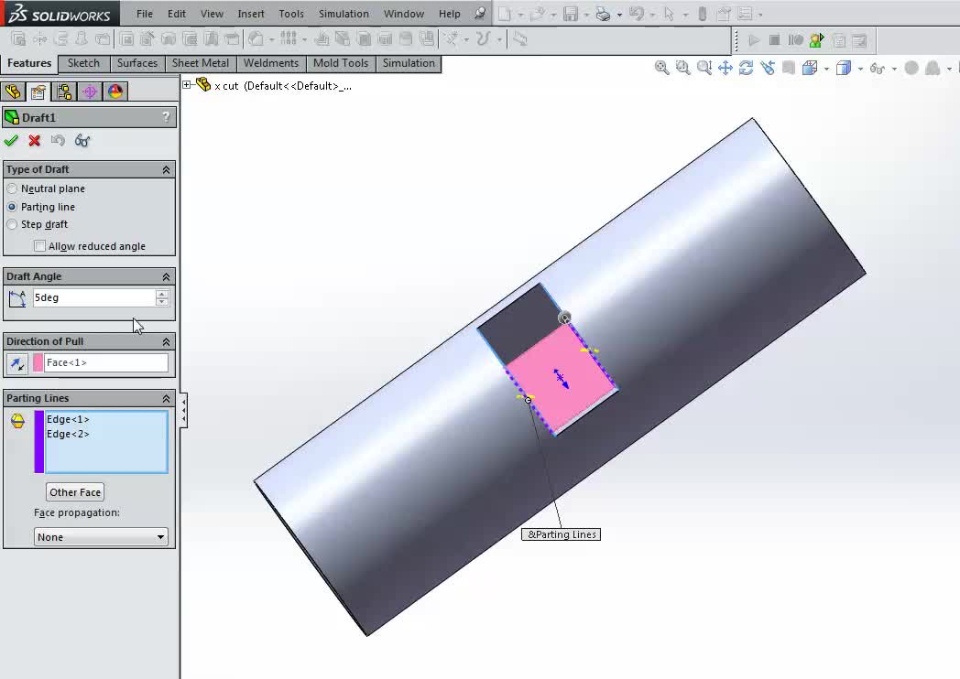The image size is (960, 679).
Task: Click pink Direction of Pull color swatch
Action: pos(38,362)
